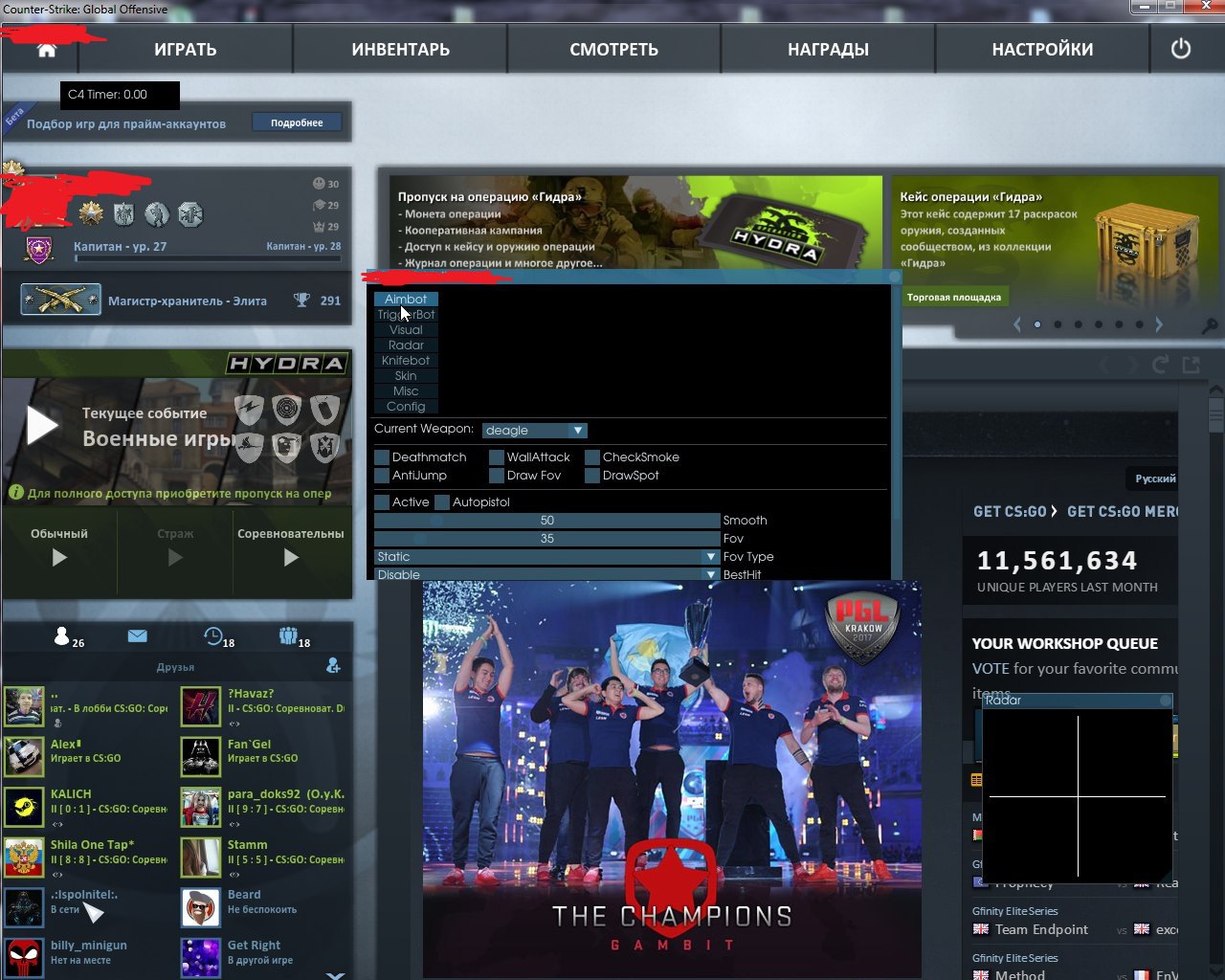Image resolution: width=1225 pixels, height=980 pixels.
Task: Click the next arrow on the news carousel
Action: tap(1159, 324)
